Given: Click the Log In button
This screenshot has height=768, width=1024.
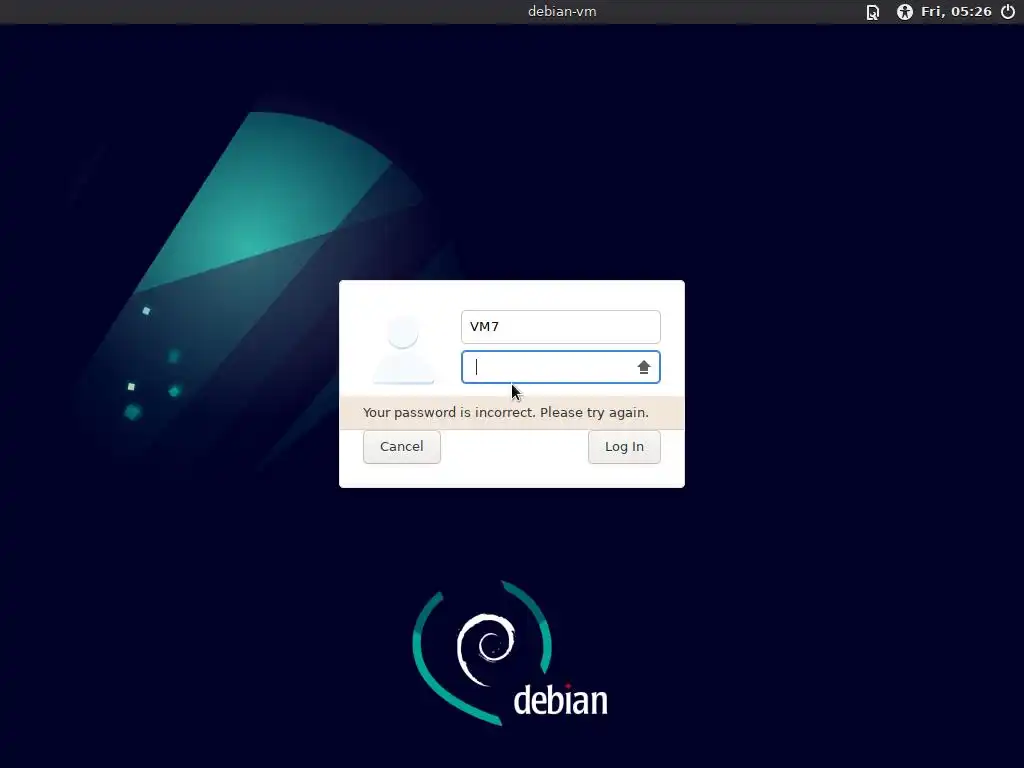Looking at the screenshot, I should pos(624,447).
